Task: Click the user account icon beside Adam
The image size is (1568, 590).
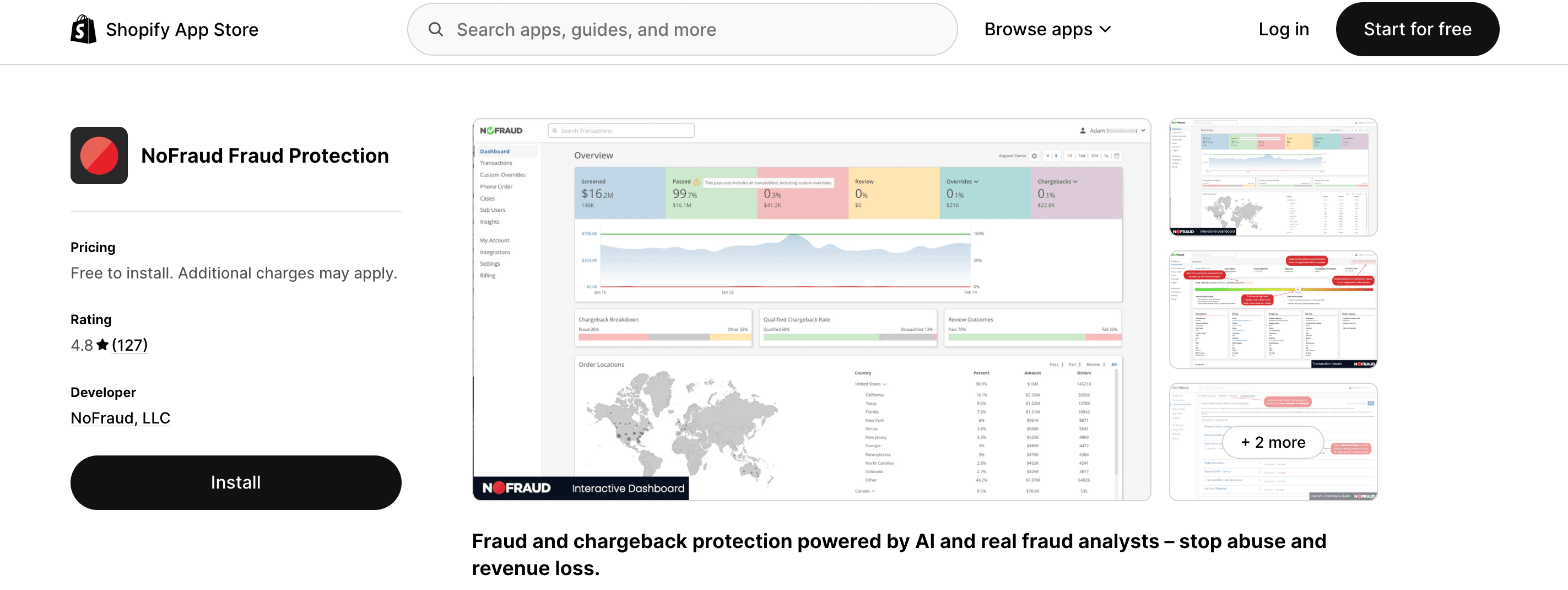Action: (x=1083, y=131)
